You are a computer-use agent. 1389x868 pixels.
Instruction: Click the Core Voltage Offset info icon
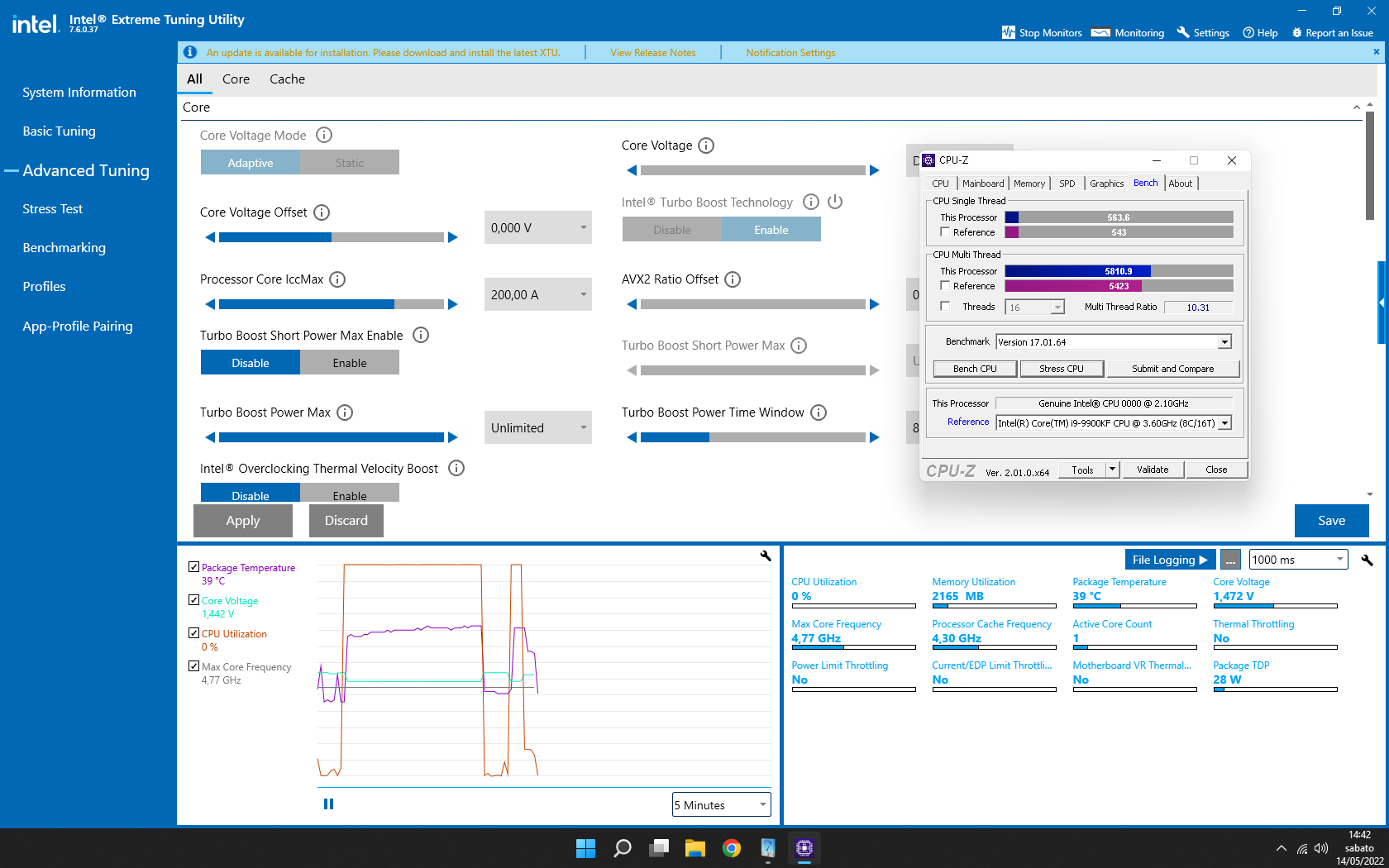click(322, 212)
